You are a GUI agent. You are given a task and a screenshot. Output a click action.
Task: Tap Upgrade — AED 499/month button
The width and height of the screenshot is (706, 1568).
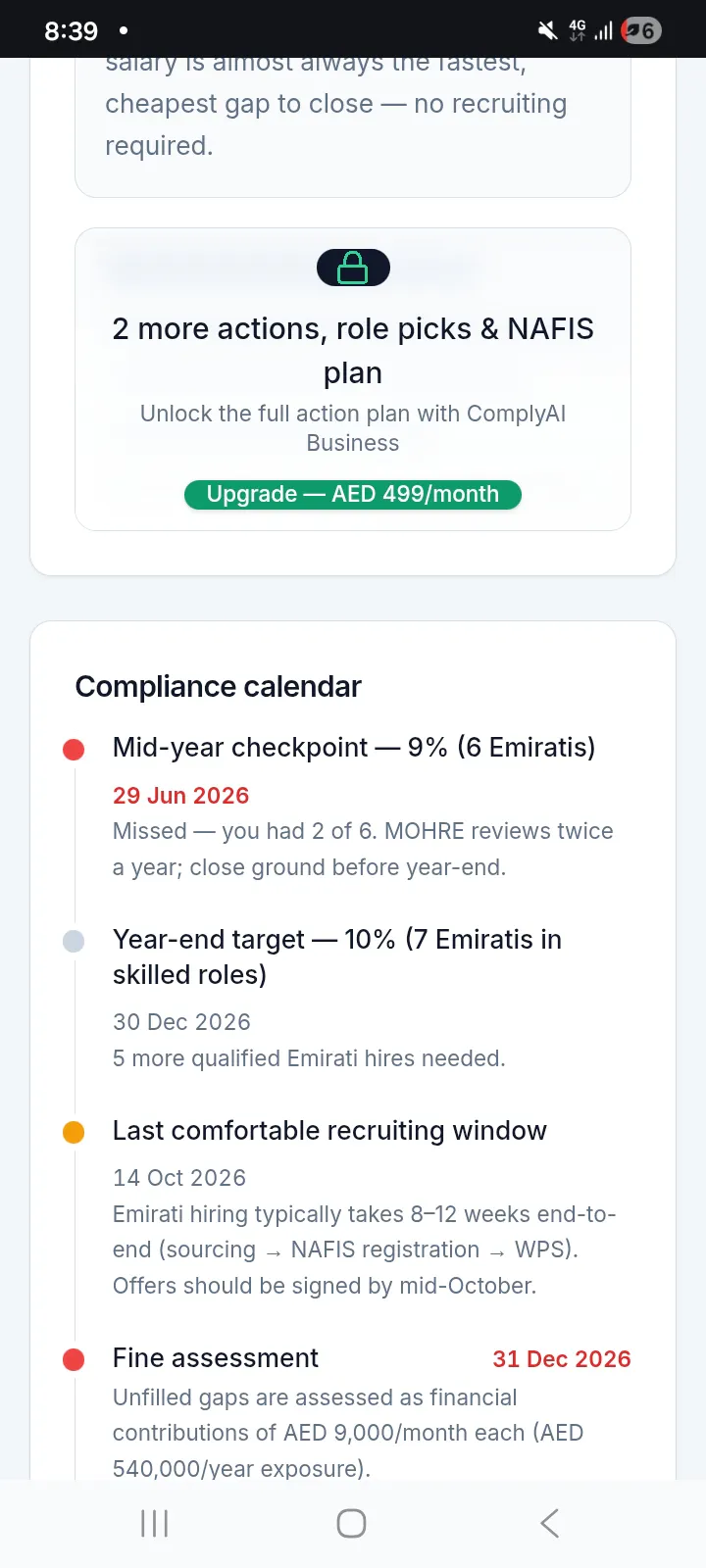353,494
